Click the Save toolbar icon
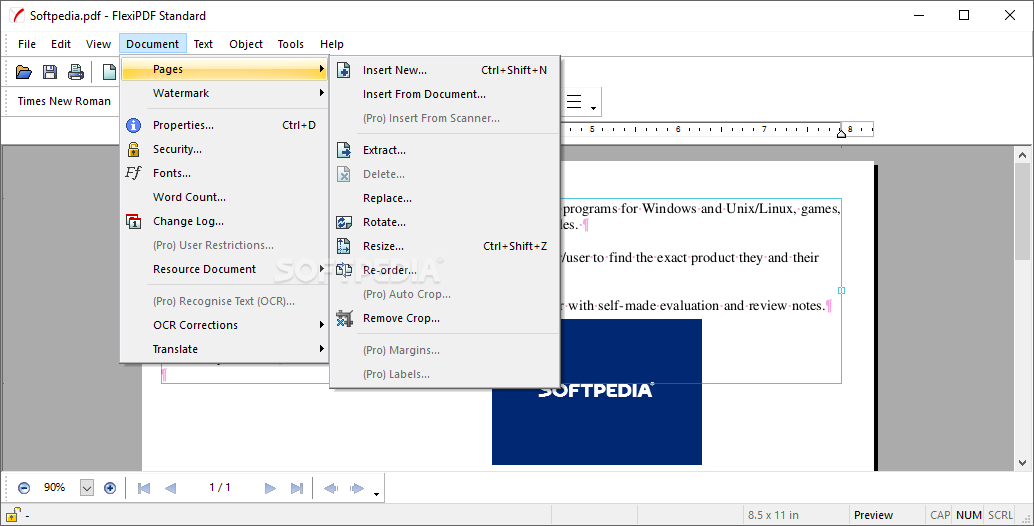This screenshot has width=1034, height=526. (x=49, y=72)
